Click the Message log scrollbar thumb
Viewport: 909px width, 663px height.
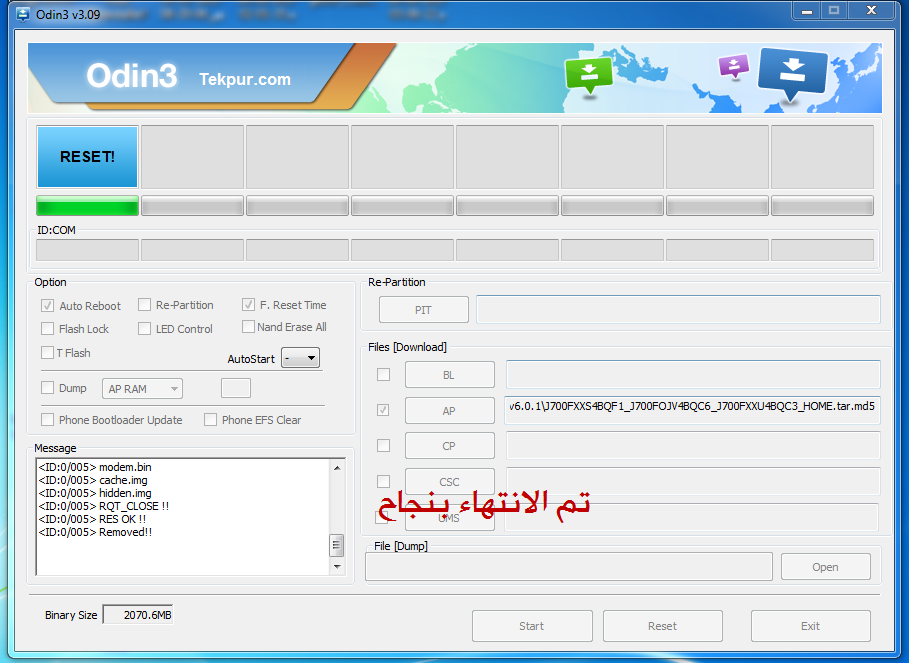coord(337,545)
